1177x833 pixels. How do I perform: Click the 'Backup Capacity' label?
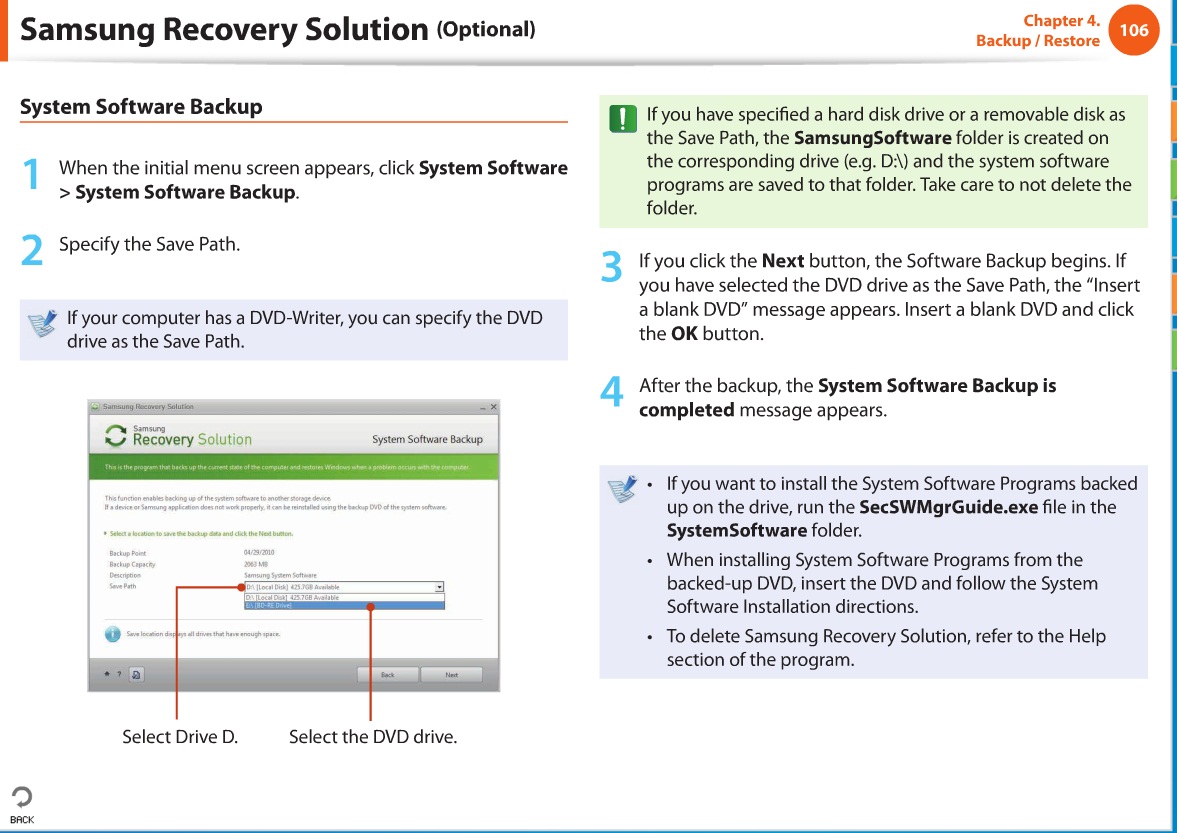tap(132, 564)
